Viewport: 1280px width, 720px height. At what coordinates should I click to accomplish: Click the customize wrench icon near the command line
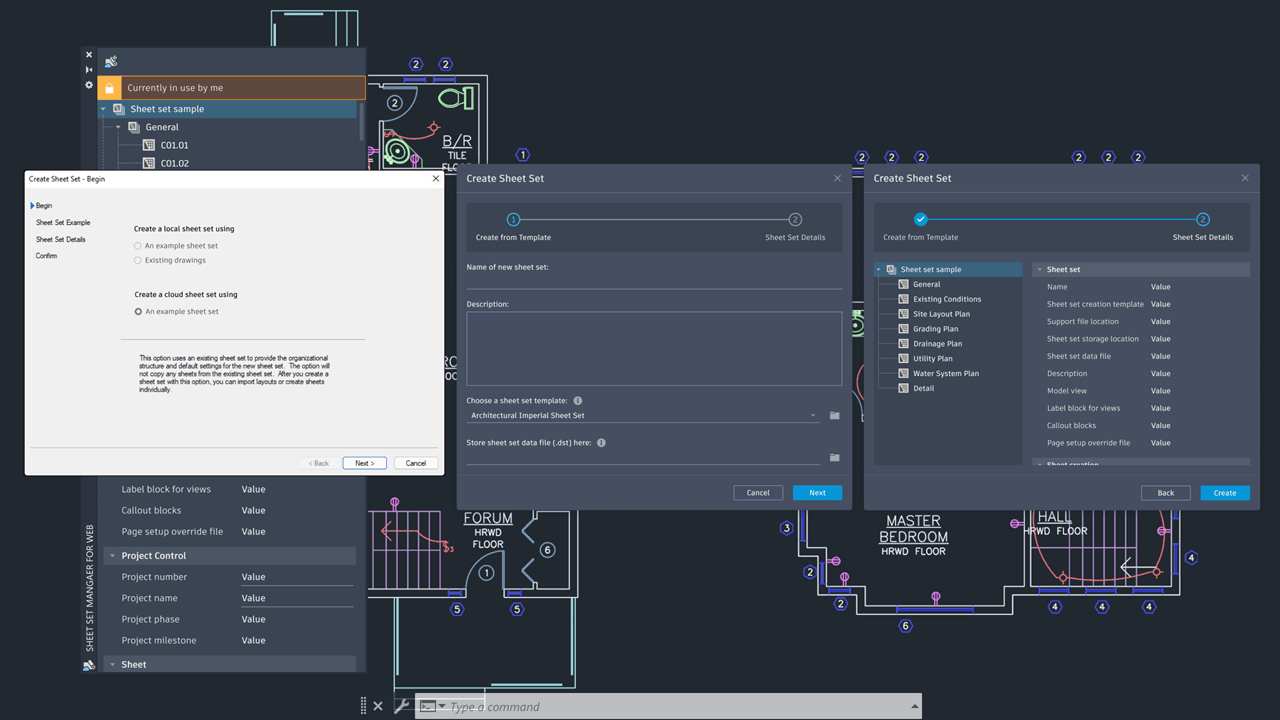[x=403, y=705]
